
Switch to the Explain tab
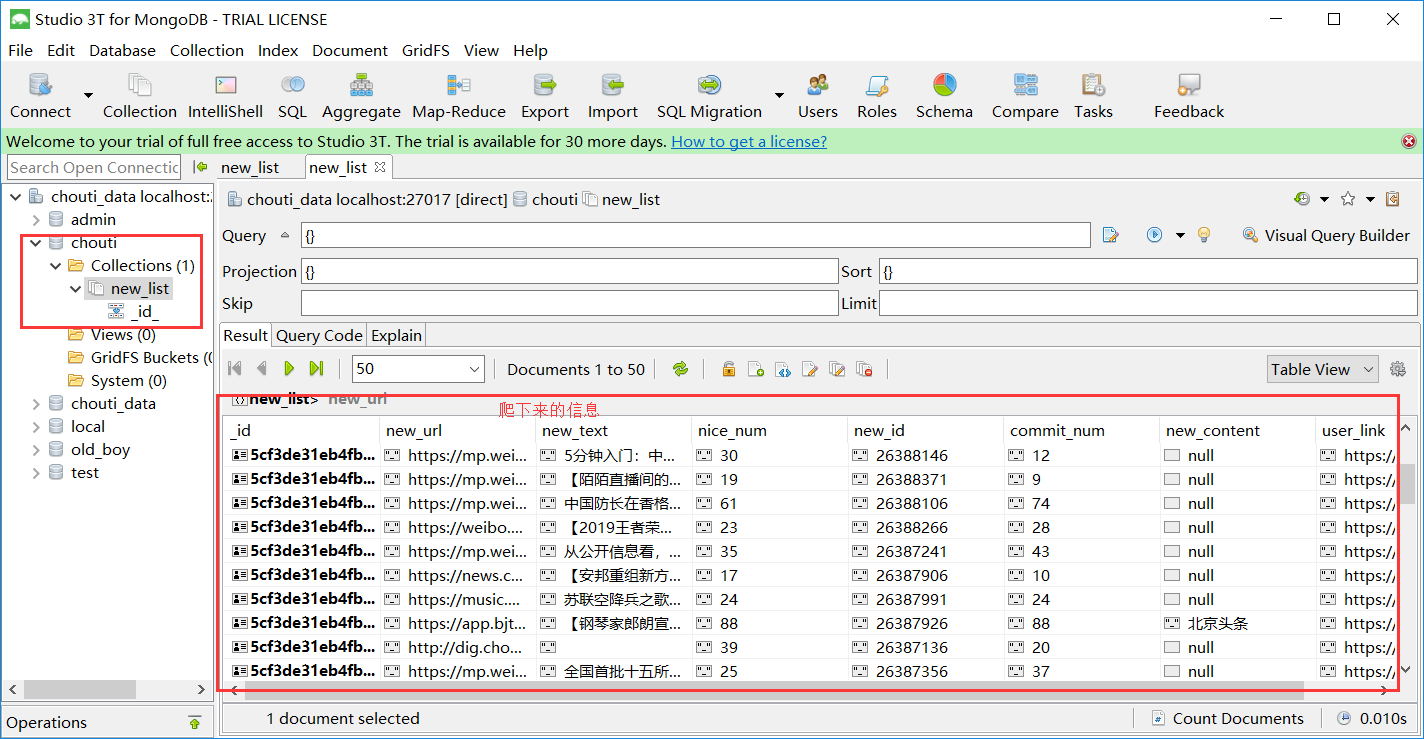[x=396, y=335]
